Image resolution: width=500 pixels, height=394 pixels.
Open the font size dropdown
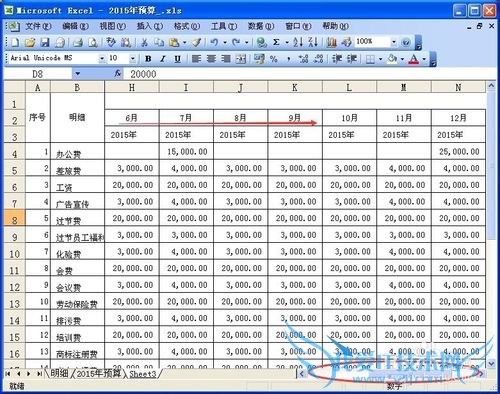click(133, 59)
